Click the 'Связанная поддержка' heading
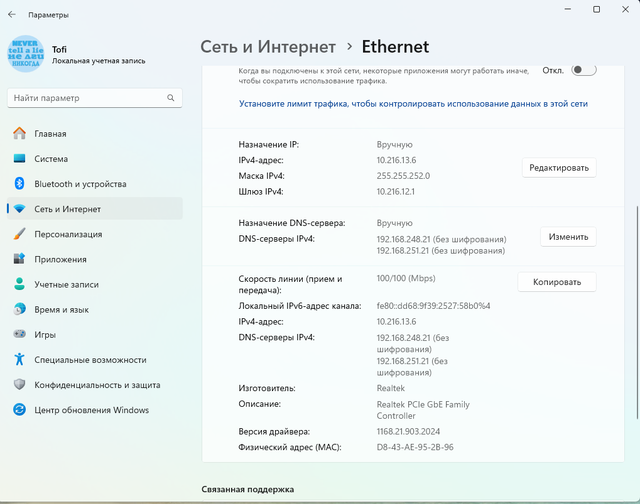Viewport: 640px width, 504px height. point(247,489)
